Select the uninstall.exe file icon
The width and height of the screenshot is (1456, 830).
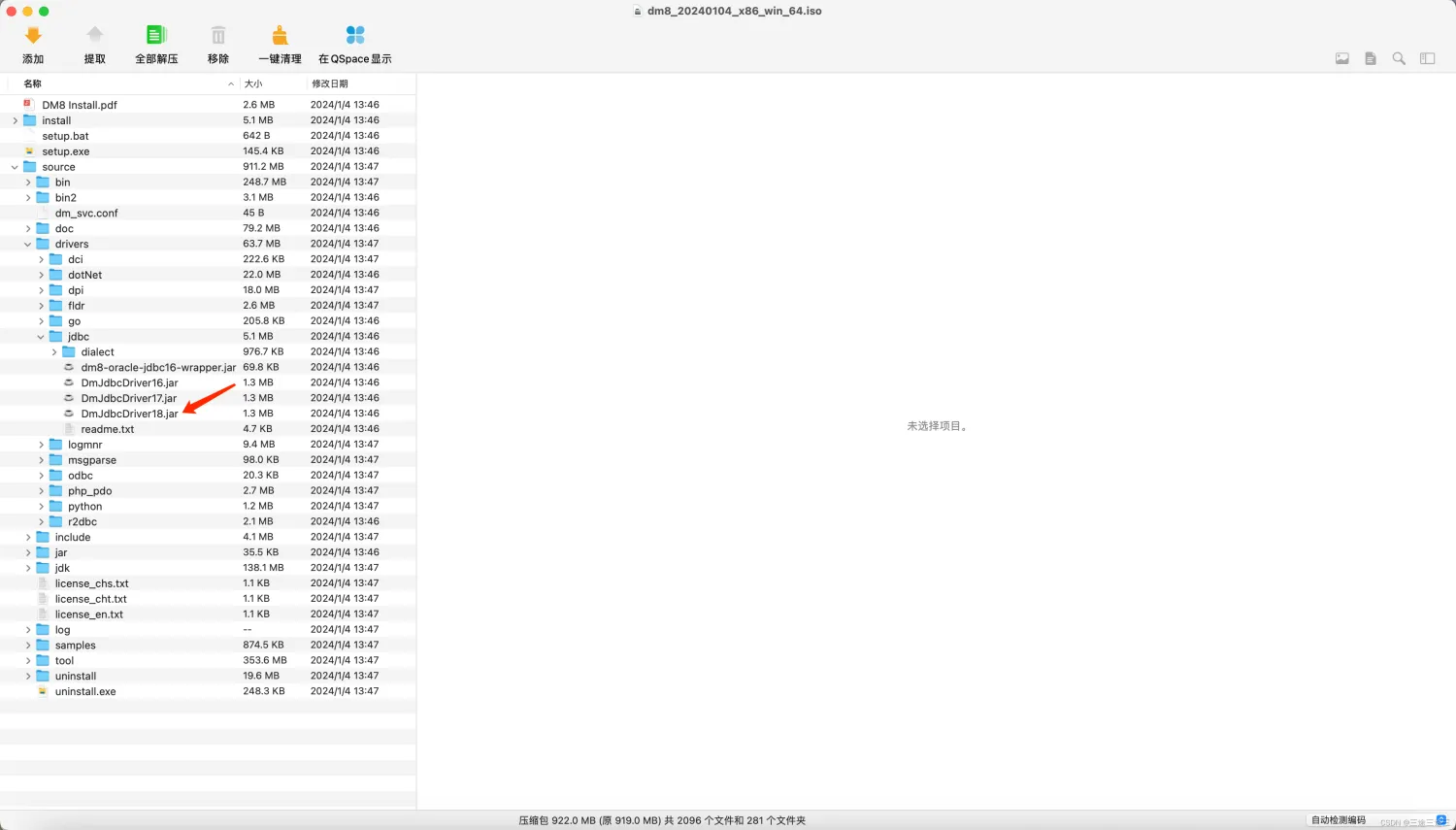[x=43, y=691]
